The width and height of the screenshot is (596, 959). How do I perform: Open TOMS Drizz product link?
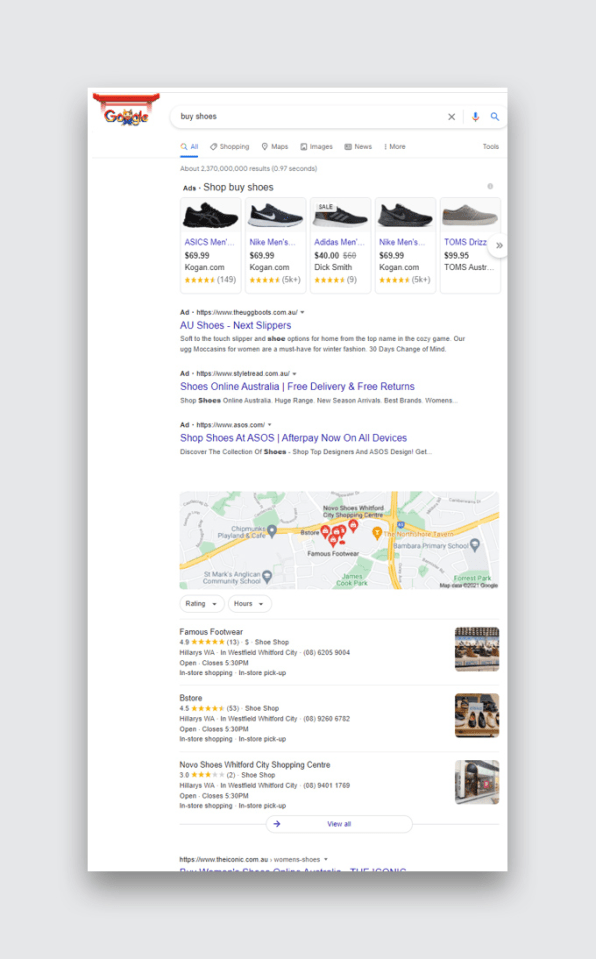(x=465, y=242)
